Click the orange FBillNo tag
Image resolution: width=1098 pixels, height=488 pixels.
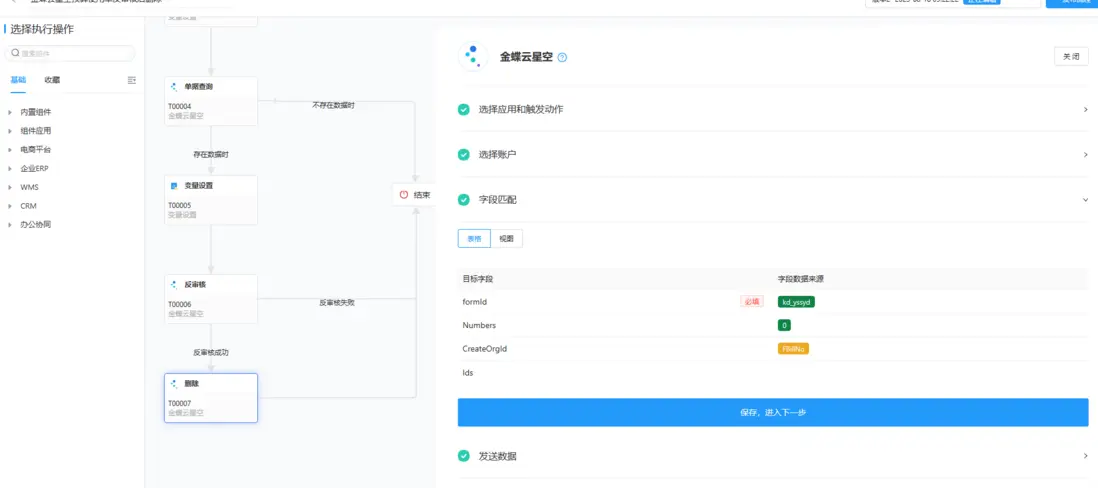point(793,349)
